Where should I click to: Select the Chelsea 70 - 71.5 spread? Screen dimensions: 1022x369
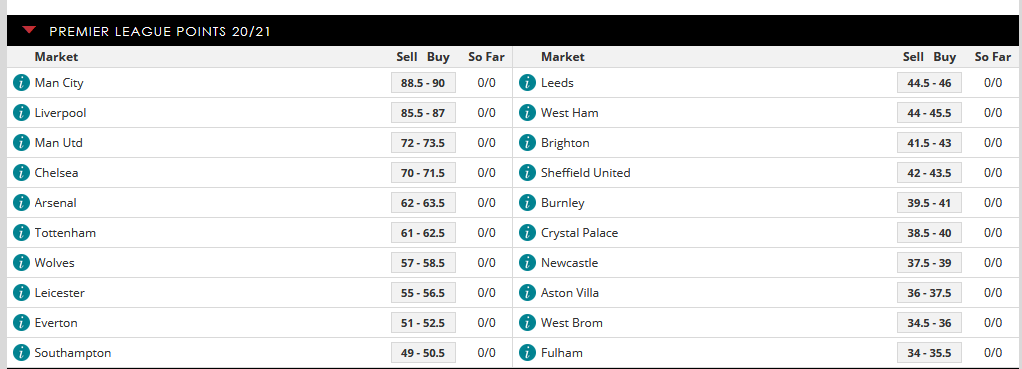pos(423,173)
